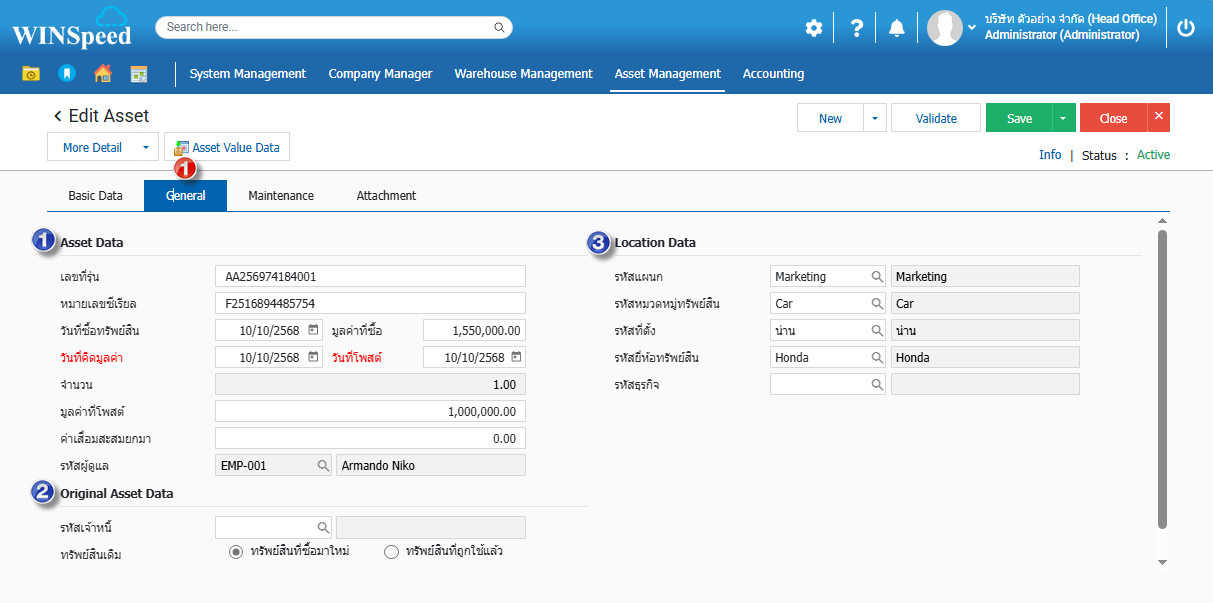Click the lookup icon beside EMP-001
Image resolution: width=1213 pixels, height=603 pixels.
click(323, 466)
